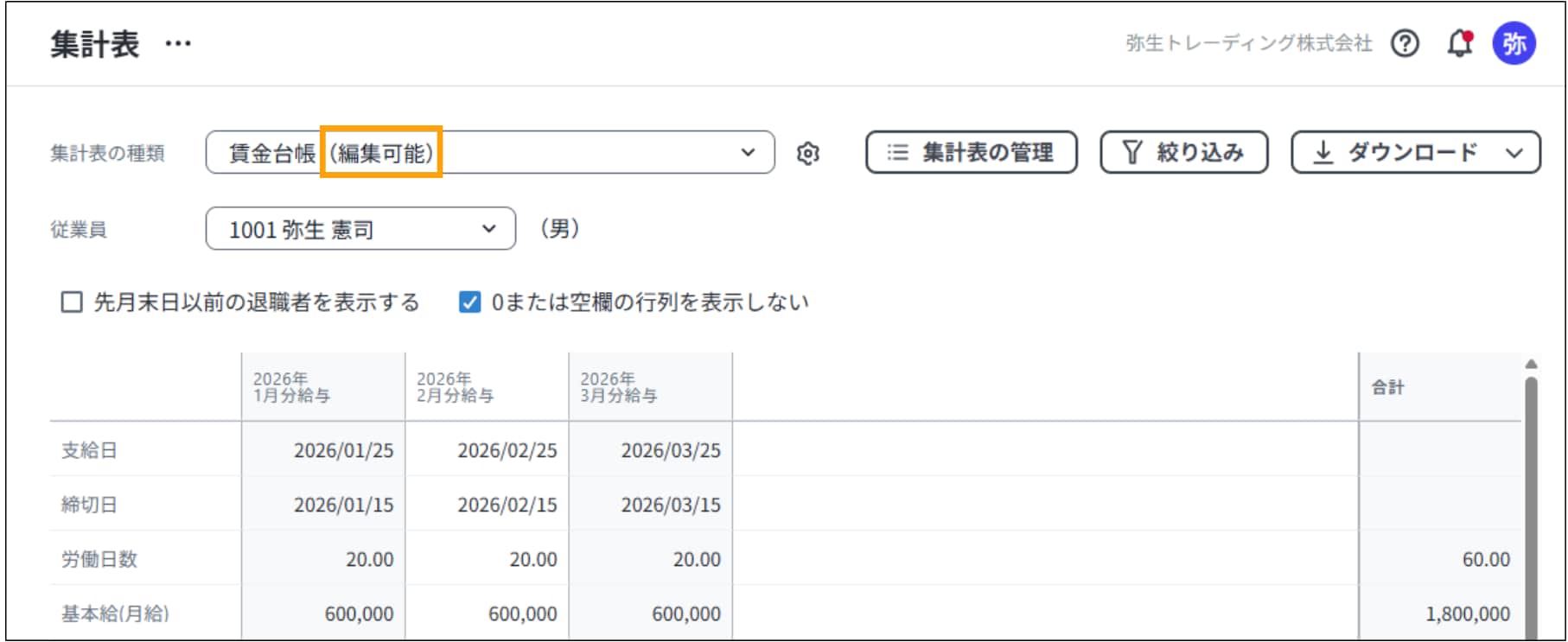This screenshot has width=1568, height=642.
Task: Expand the ダウンロード dropdown button
Action: [x=1416, y=153]
